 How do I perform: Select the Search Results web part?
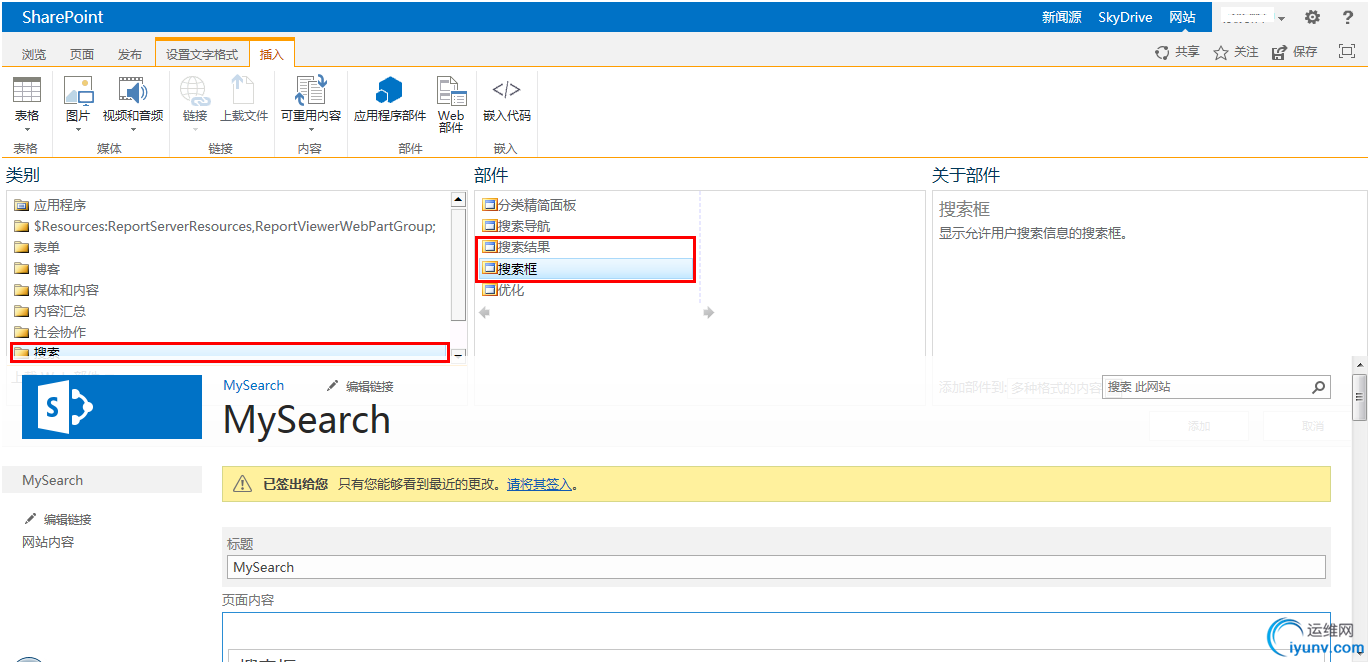[x=516, y=247]
